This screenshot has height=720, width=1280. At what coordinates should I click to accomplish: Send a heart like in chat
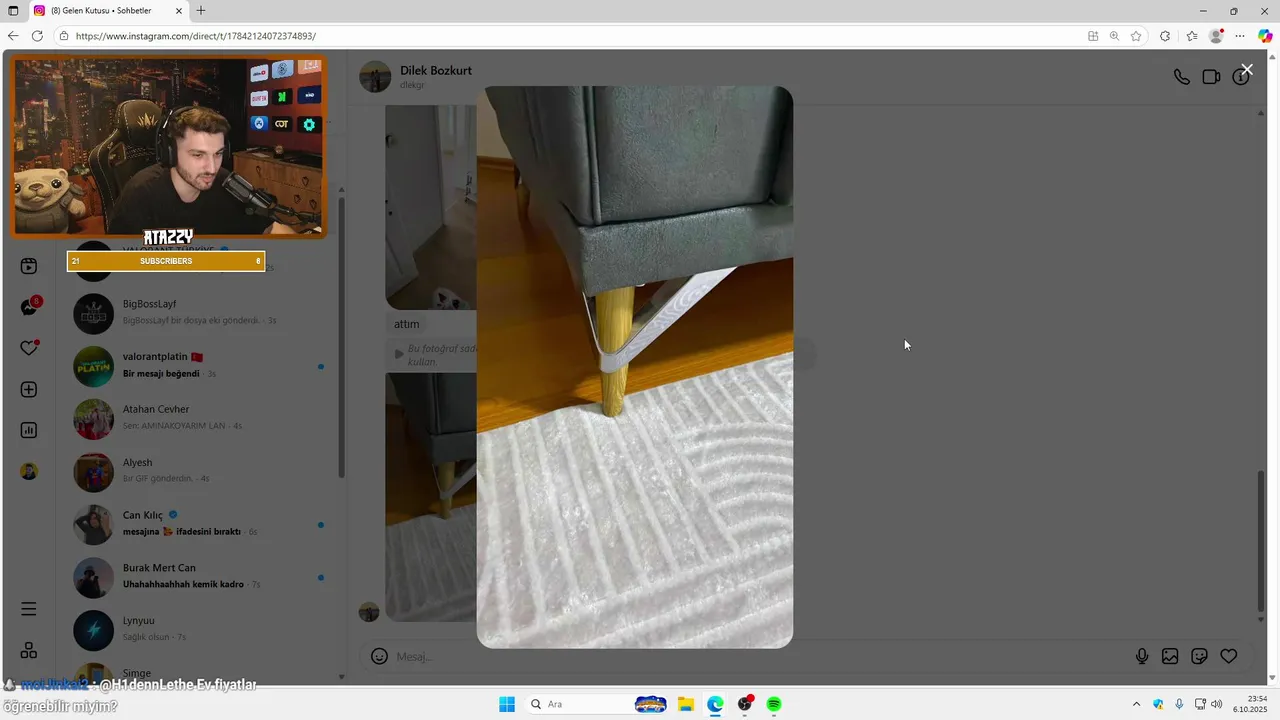[x=1229, y=657]
